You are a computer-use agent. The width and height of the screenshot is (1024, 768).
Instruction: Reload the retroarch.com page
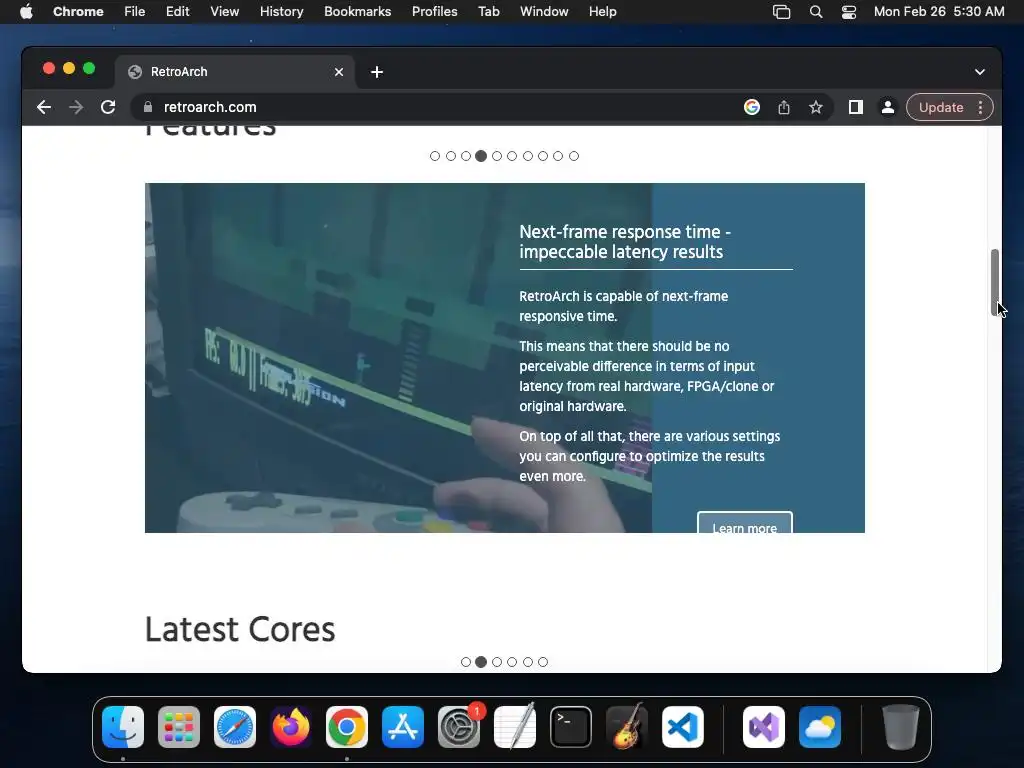(x=108, y=107)
